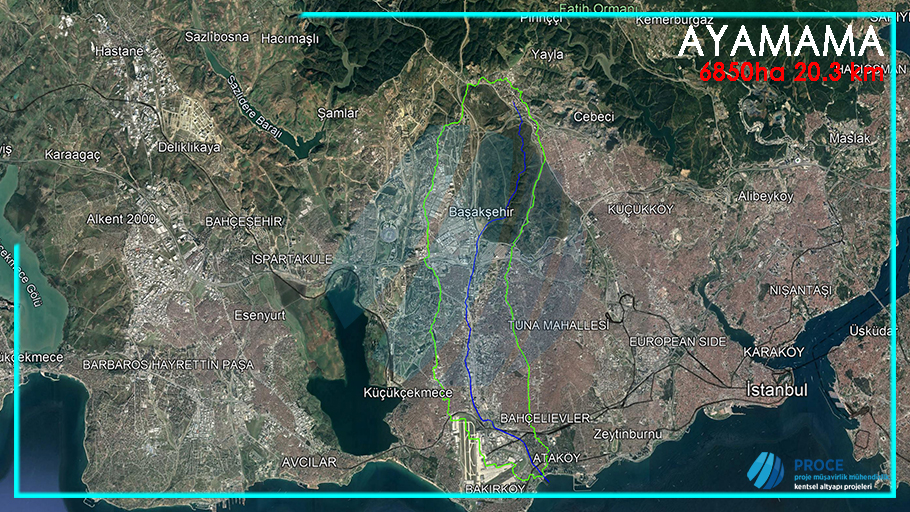Screen dimensions: 910x512
Task: Click the ATAKÖY label on map
Action: (557, 457)
